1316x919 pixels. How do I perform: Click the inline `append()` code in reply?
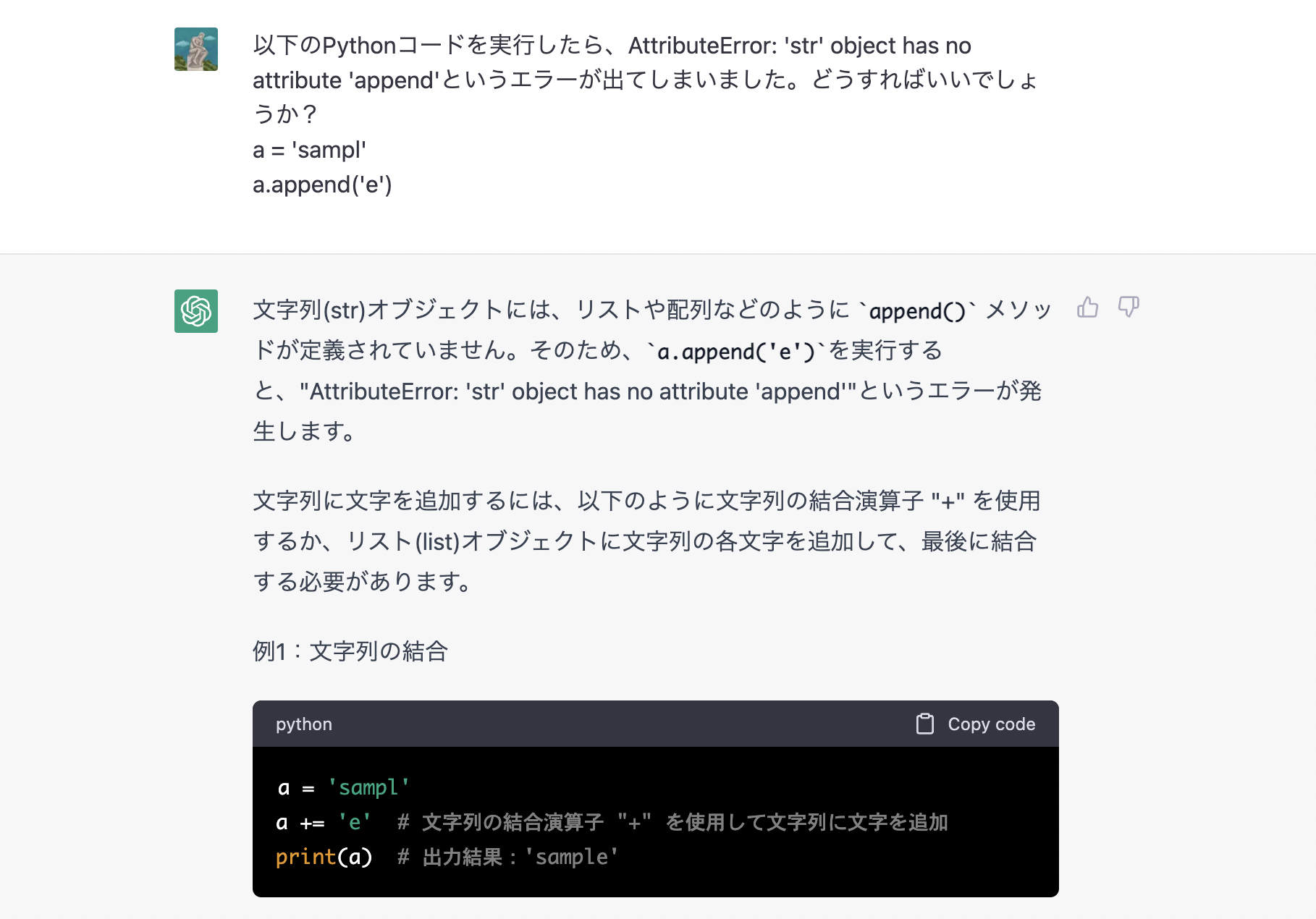916,311
